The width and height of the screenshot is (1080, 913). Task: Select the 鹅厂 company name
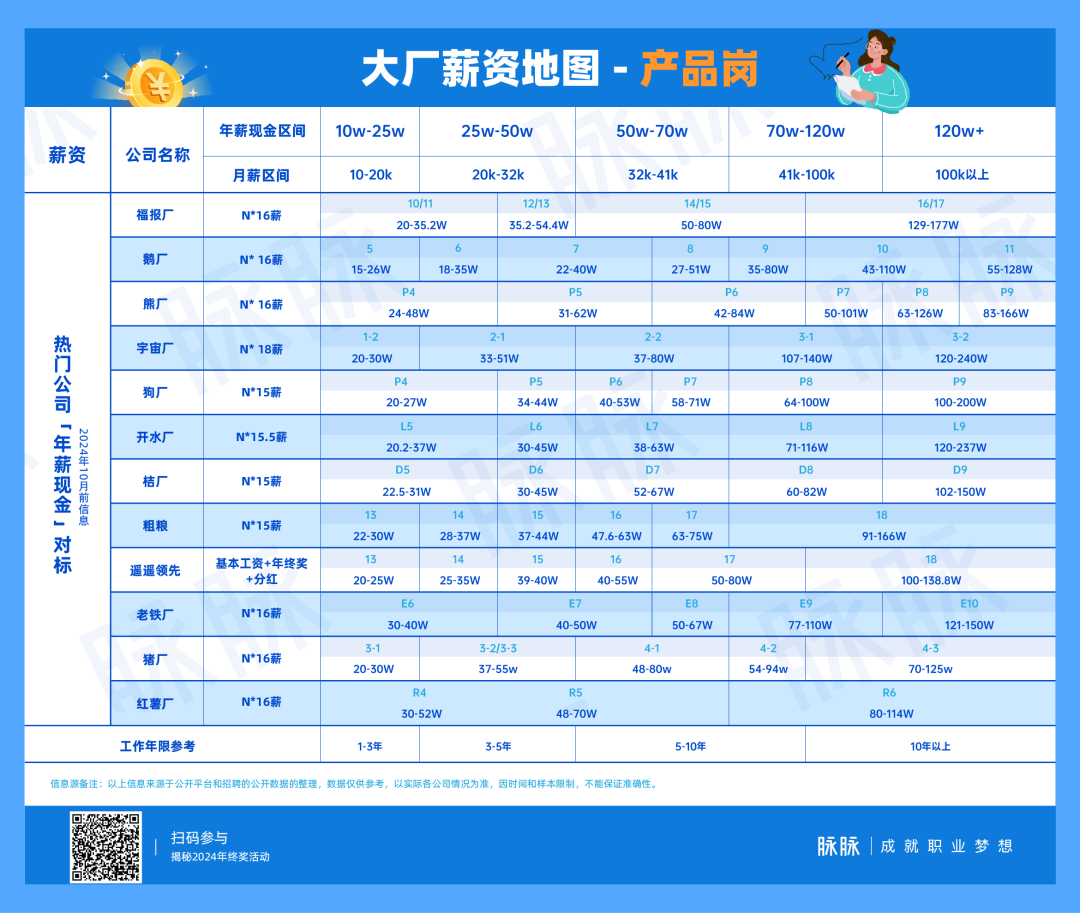point(154,260)
